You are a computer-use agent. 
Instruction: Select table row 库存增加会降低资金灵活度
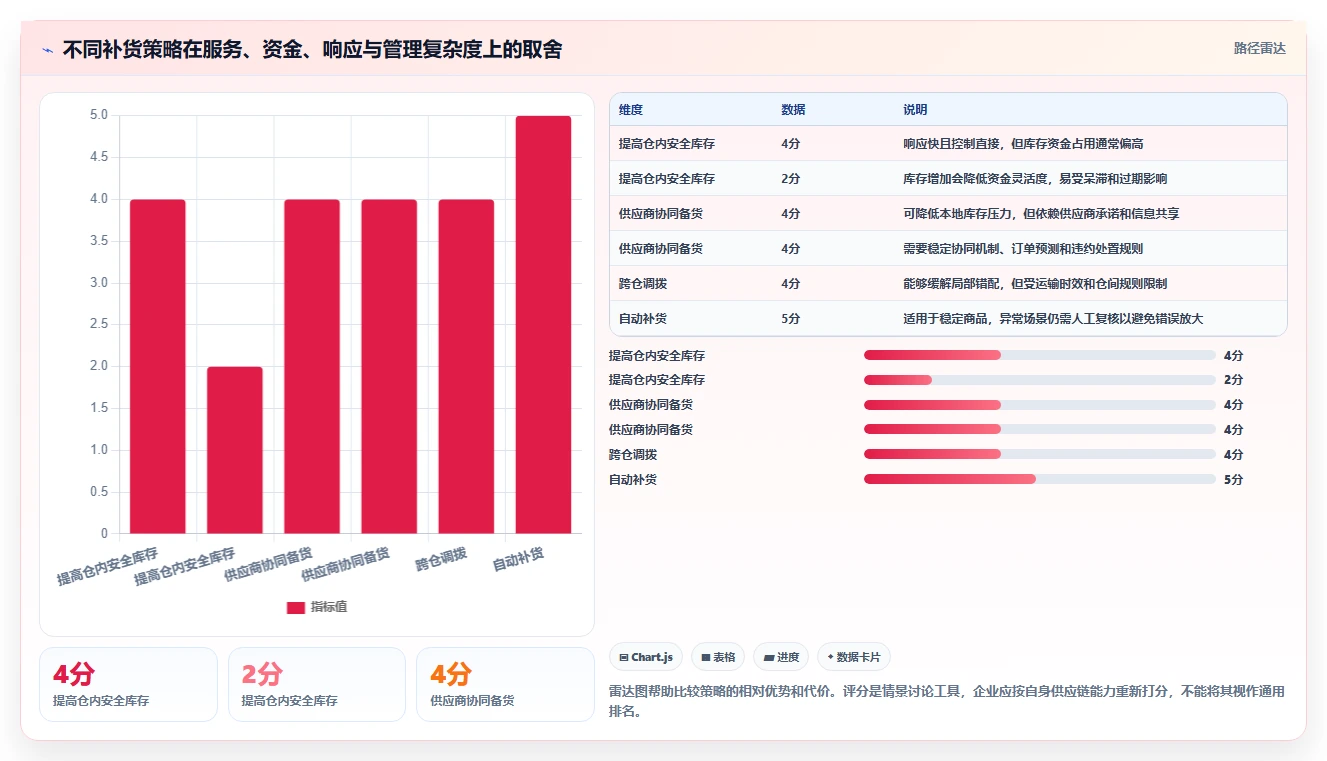click(948, 179)
